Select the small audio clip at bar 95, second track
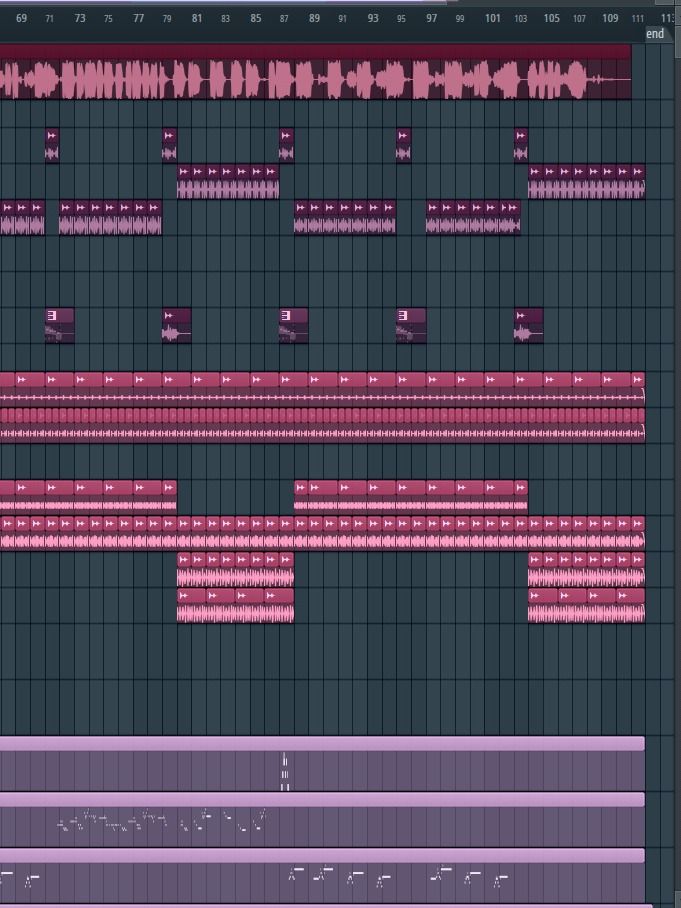 [x=404, y=145]
